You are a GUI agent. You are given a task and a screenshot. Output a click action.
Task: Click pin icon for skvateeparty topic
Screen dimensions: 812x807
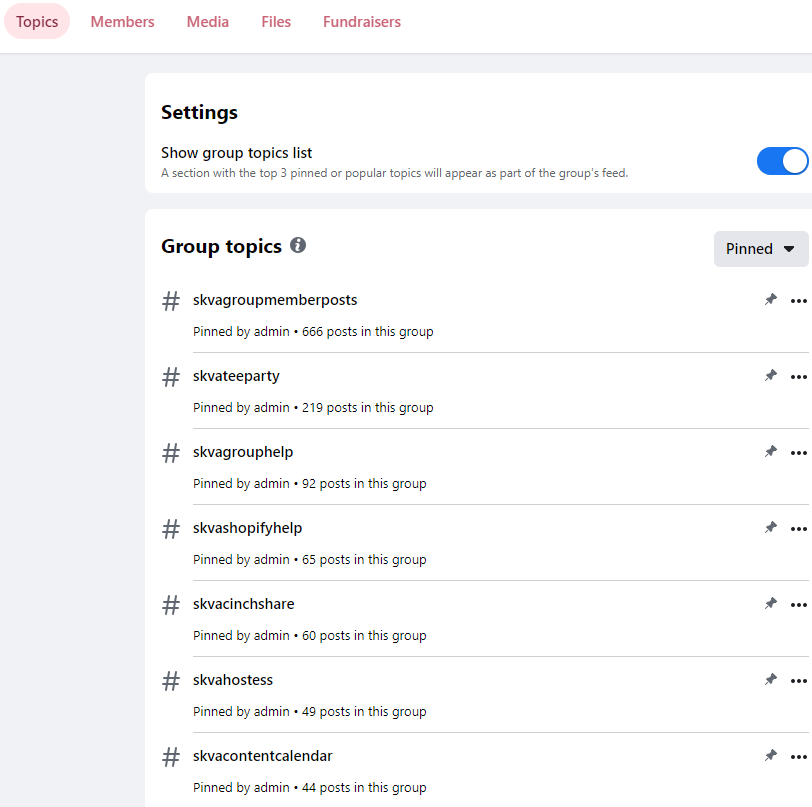point(771,376)
